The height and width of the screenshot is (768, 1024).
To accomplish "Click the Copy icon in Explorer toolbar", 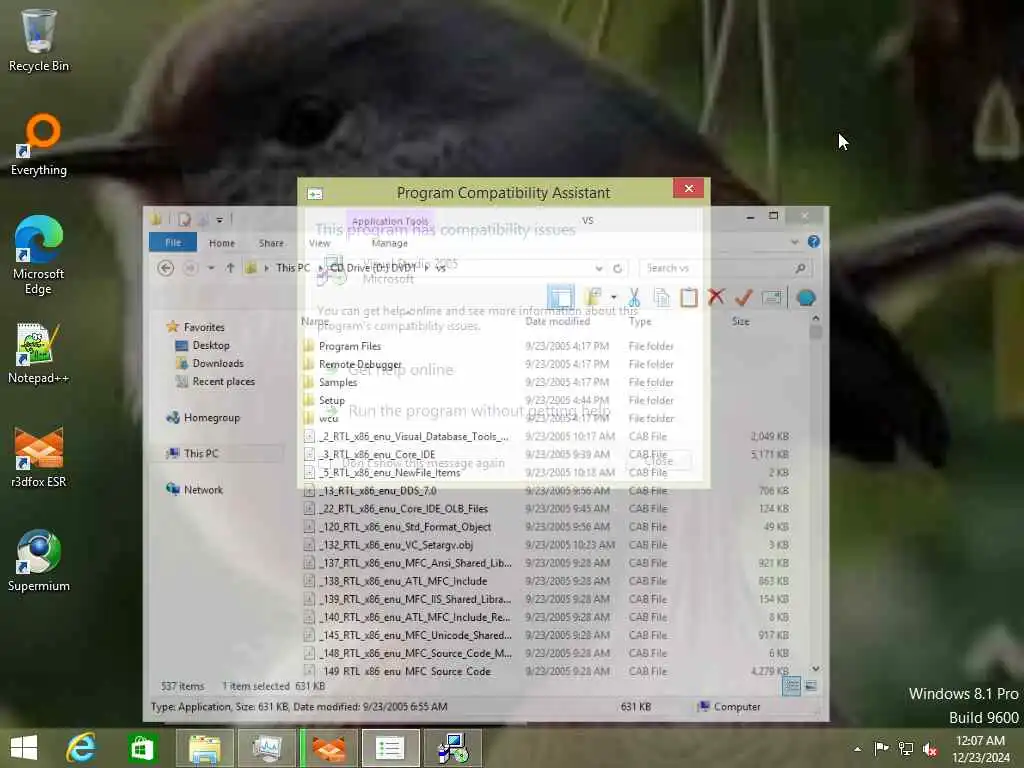I will pos(661,297).
